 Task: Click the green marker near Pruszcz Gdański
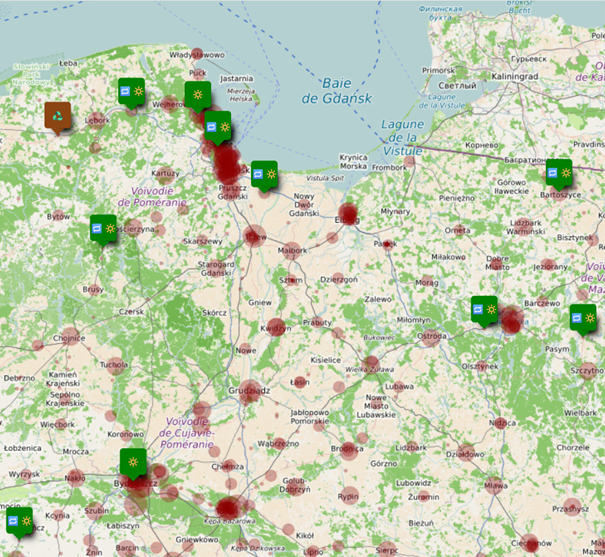click(264, 175)
